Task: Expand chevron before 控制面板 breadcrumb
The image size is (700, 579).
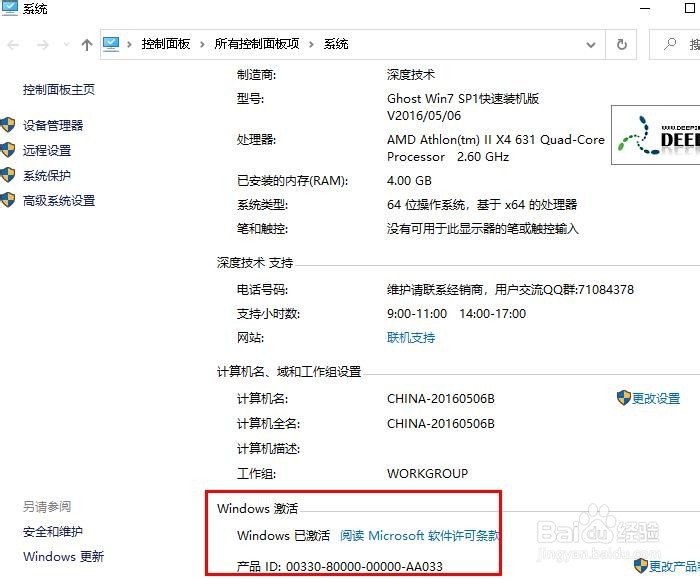Action: [129, 44]
